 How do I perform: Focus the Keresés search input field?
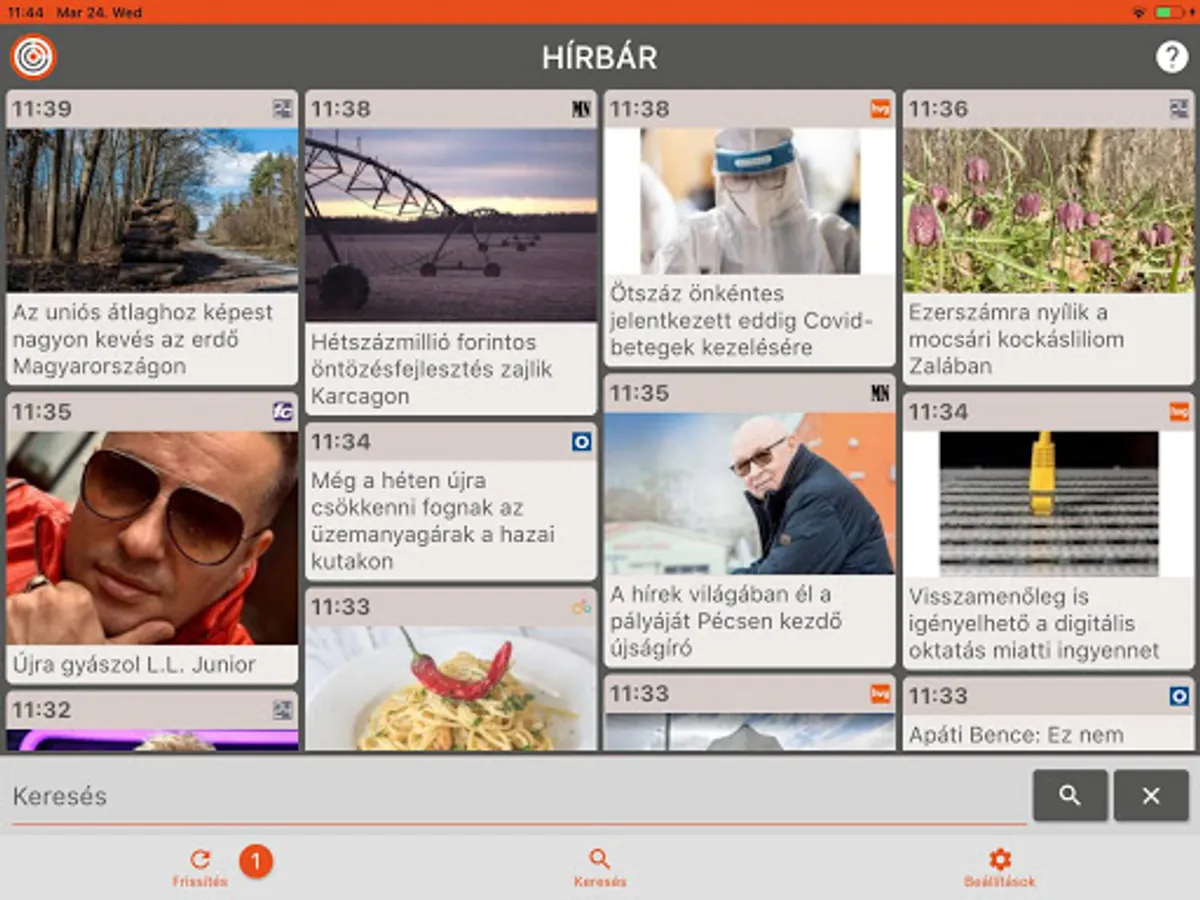(518, 796)
